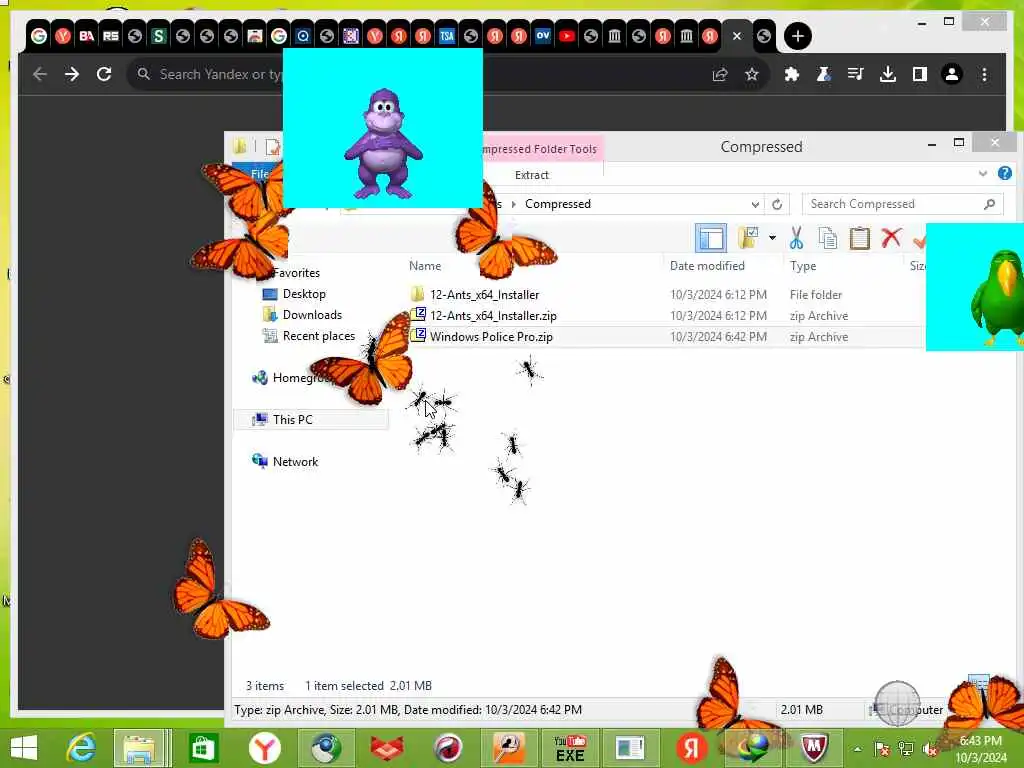The image size is (1024, 768).
Task: Open the address bar history dropdown
Action: click(x=755, y=204)
